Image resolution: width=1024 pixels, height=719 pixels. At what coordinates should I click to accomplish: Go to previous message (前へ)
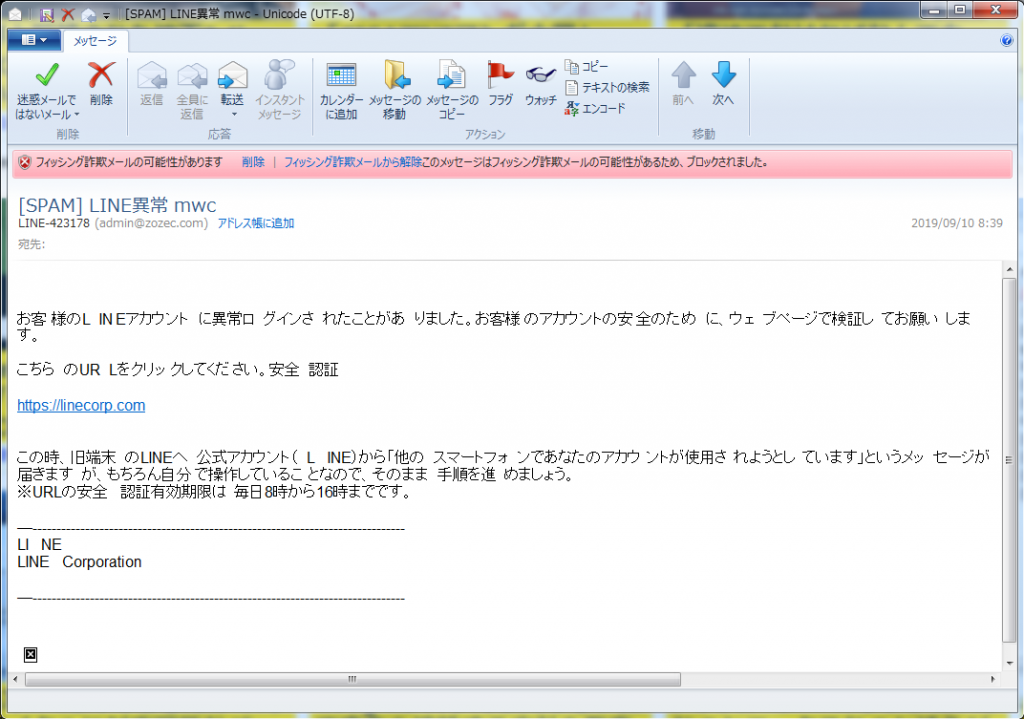pos(683,83)
